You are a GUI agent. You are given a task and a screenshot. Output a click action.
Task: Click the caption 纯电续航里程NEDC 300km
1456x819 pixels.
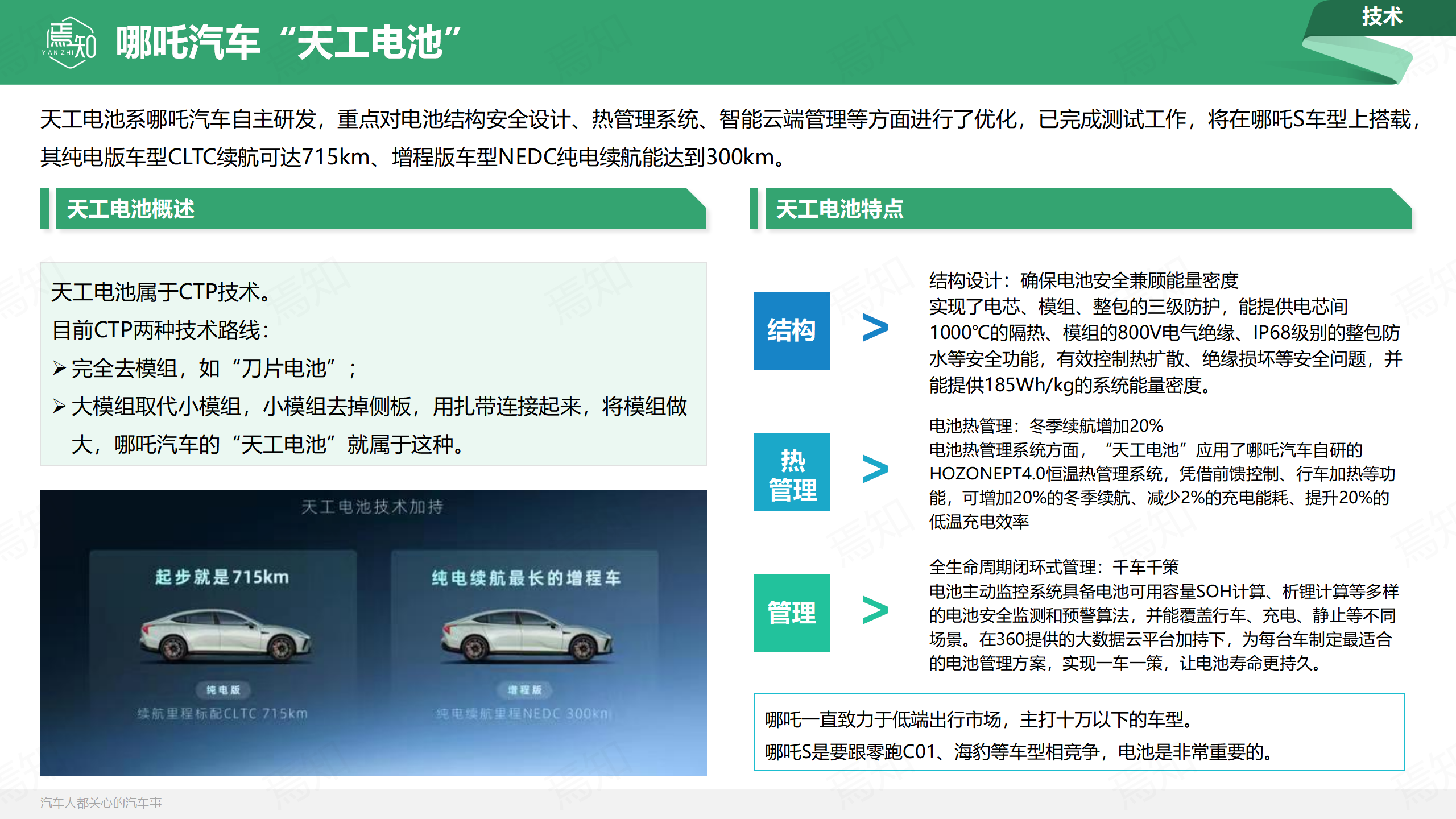tap(522, 713)
